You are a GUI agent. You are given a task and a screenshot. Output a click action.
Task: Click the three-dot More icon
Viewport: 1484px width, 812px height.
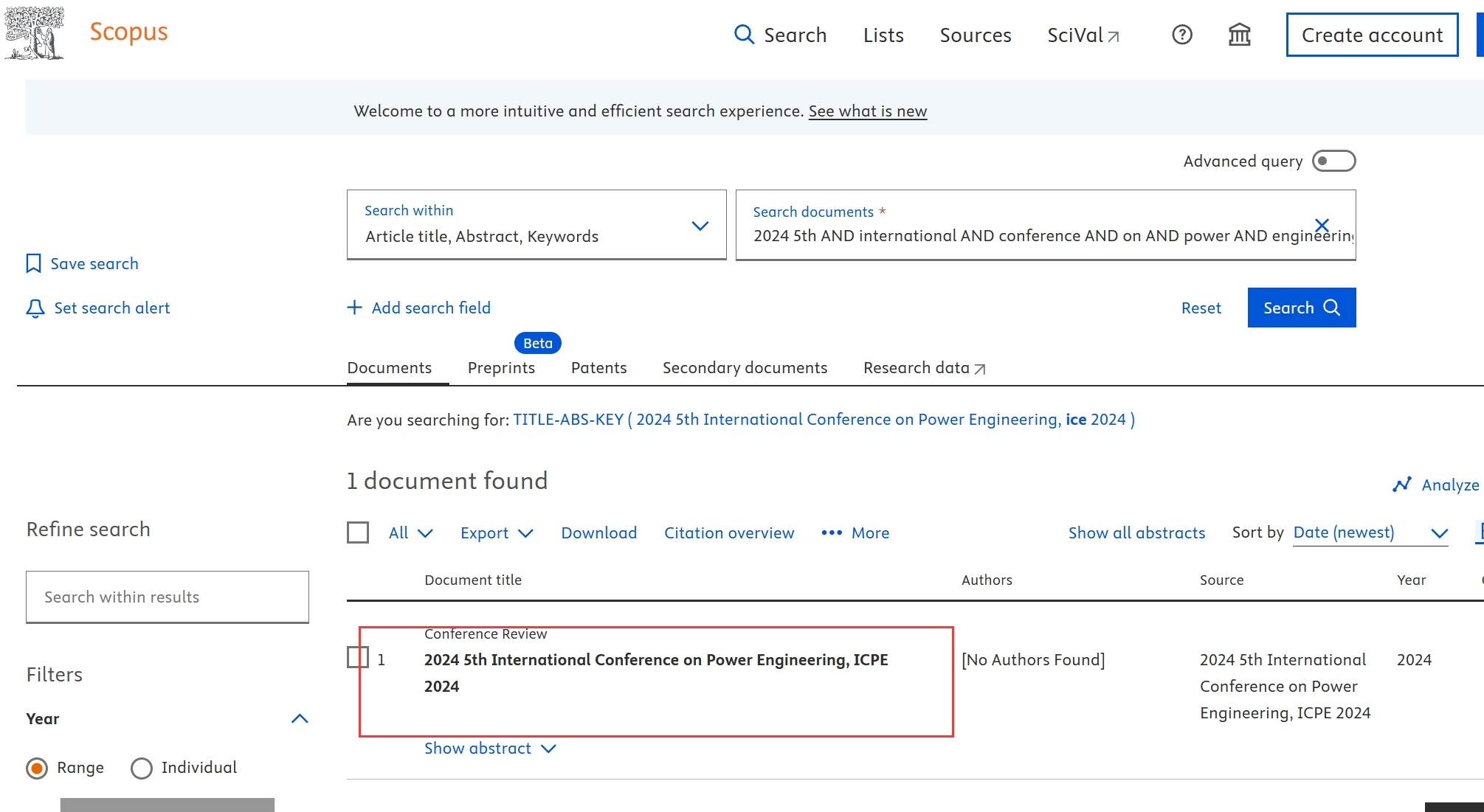pos(832,532)
